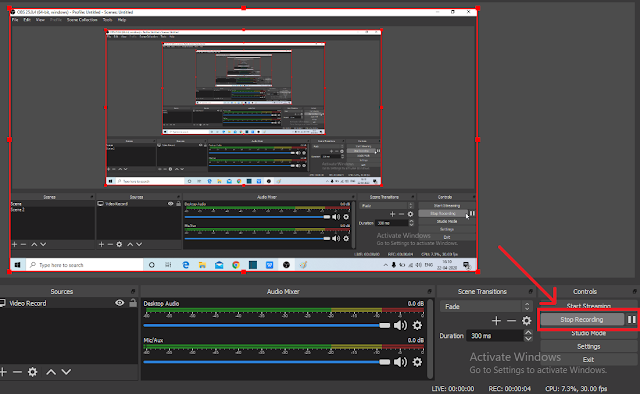
Task: Add a new source with plus icon
Action: click(x=3, y=372)
